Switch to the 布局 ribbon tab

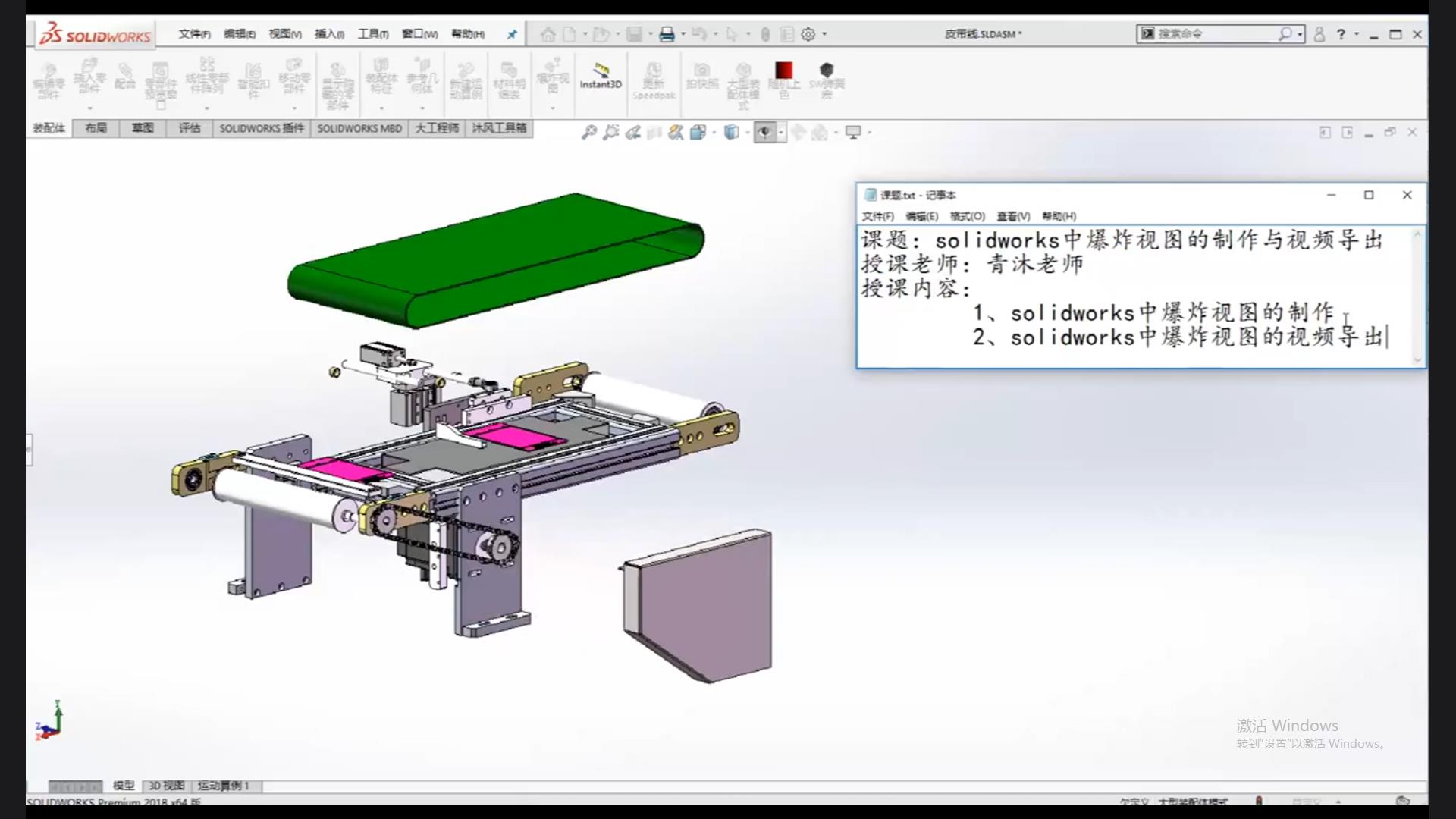click(96, 128)
